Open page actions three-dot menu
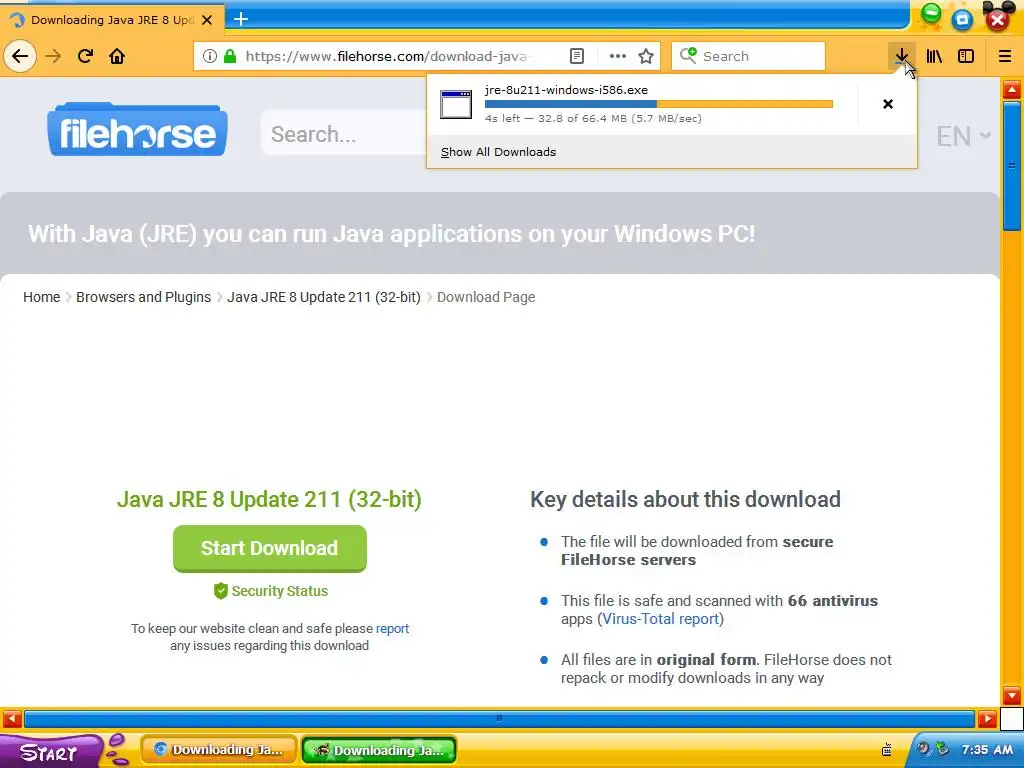The image size is (1024, 768). [x=617, y=56]
